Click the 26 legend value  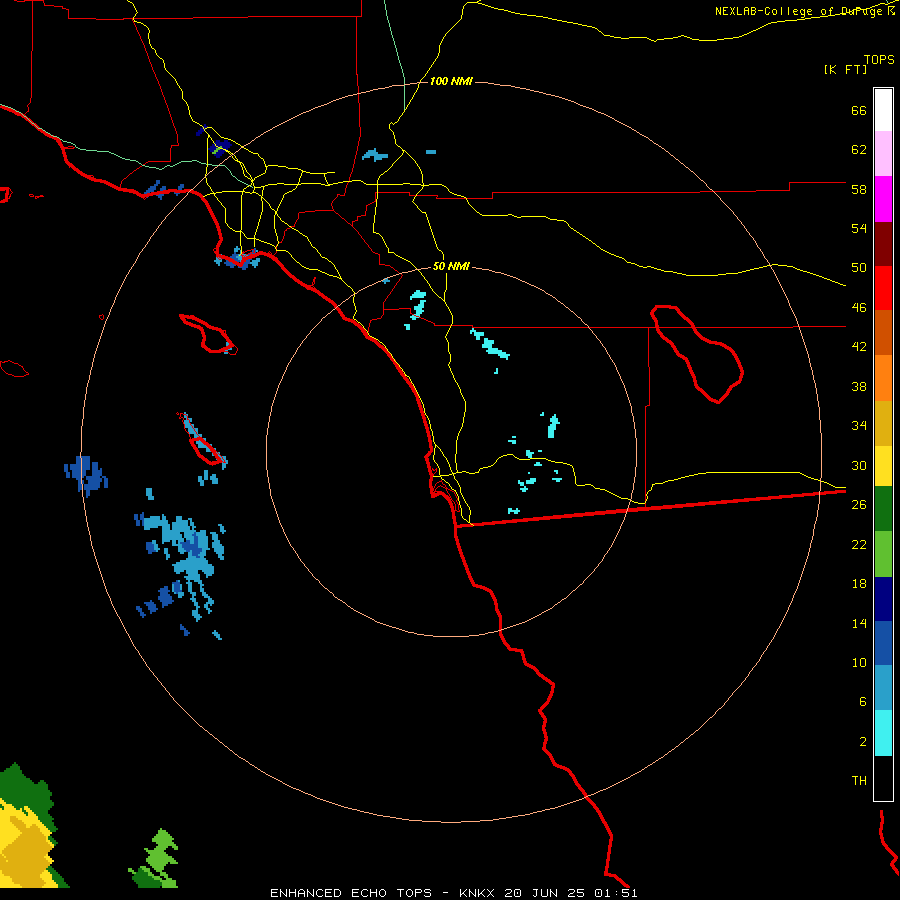pos(859,505)
